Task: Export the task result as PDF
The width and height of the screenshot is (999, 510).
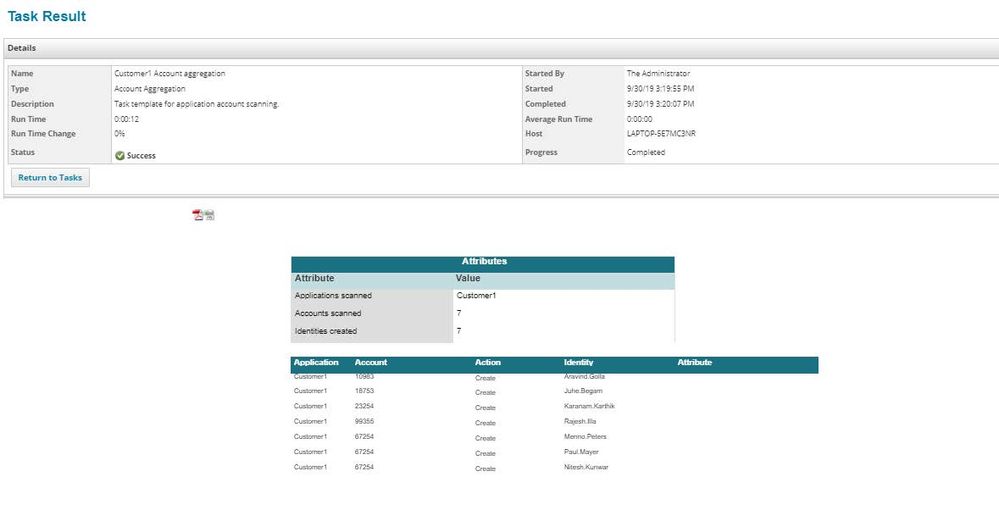Action: pos(198,215)
